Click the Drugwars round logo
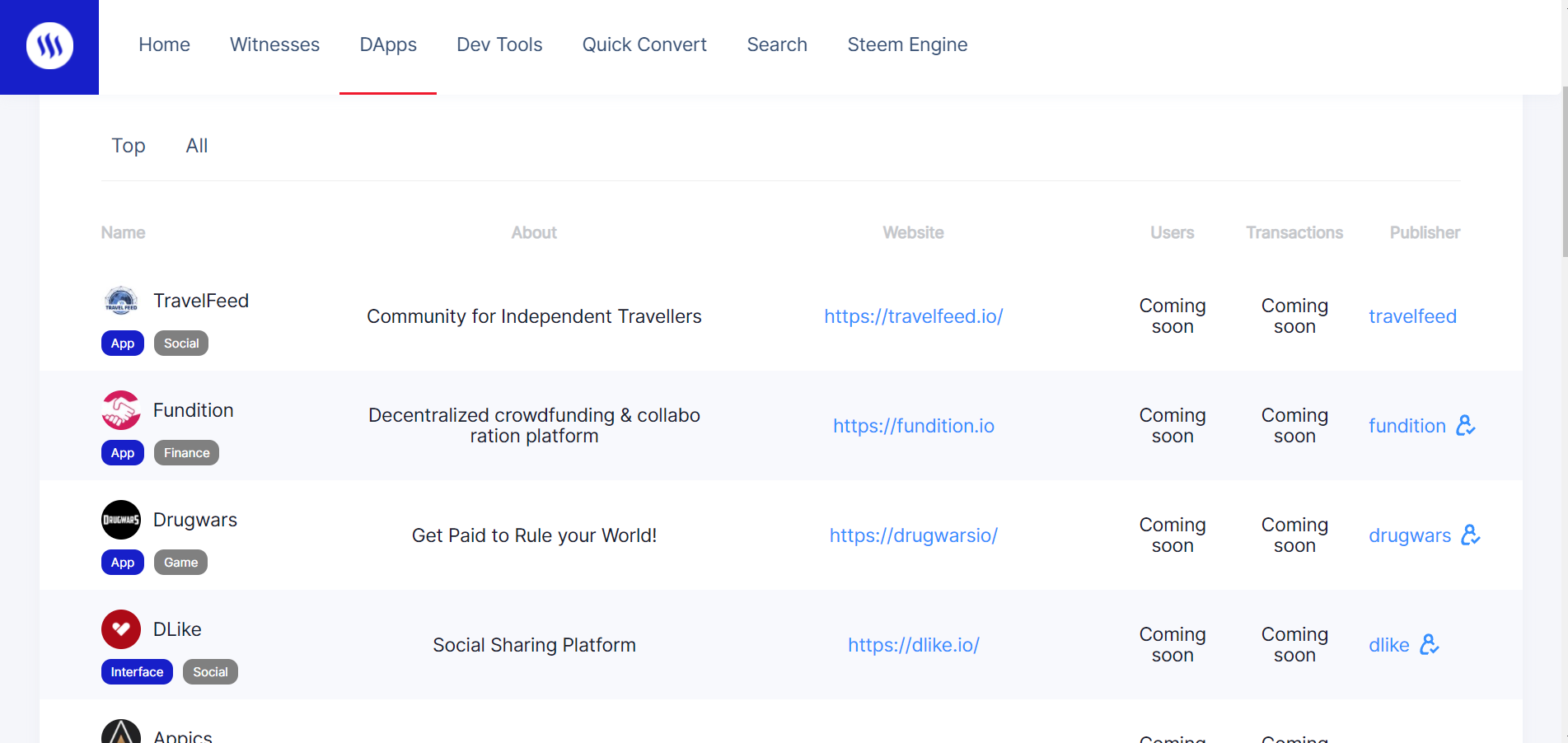 (121, 520)
